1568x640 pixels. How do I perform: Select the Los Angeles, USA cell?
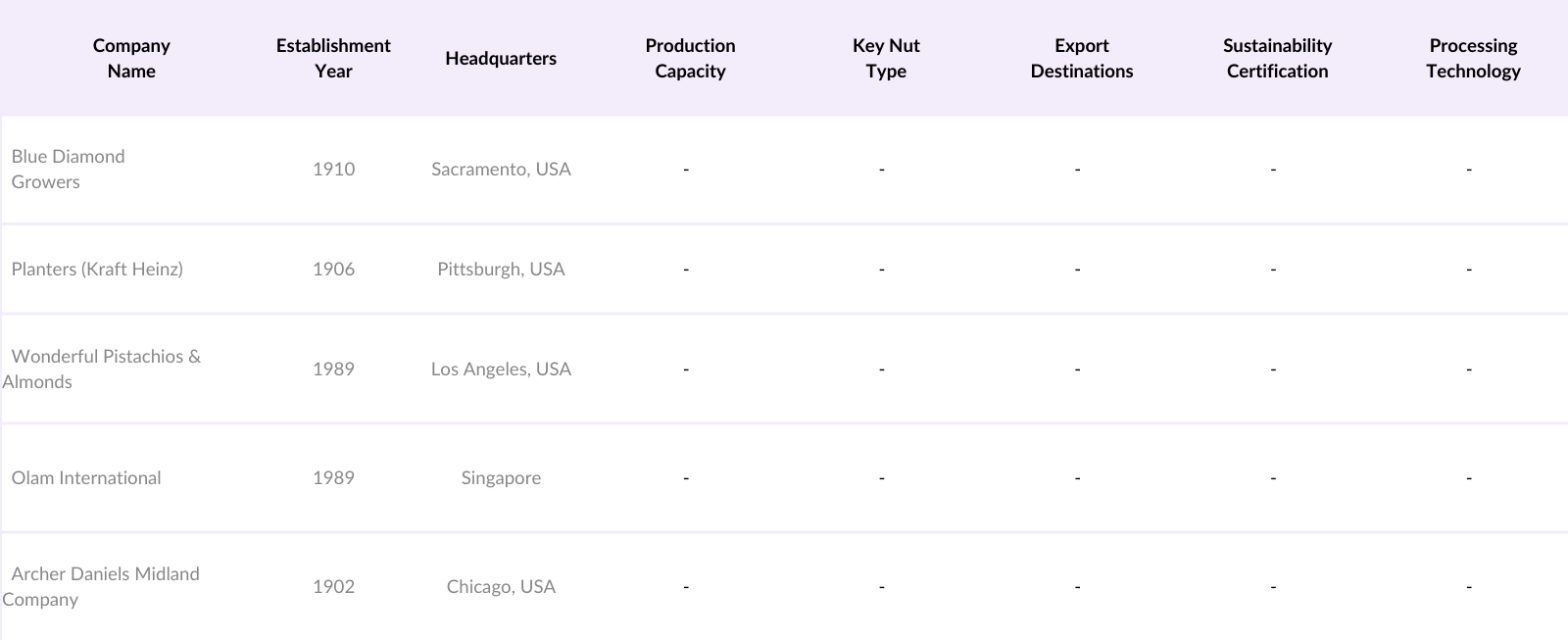pos(501,369)
